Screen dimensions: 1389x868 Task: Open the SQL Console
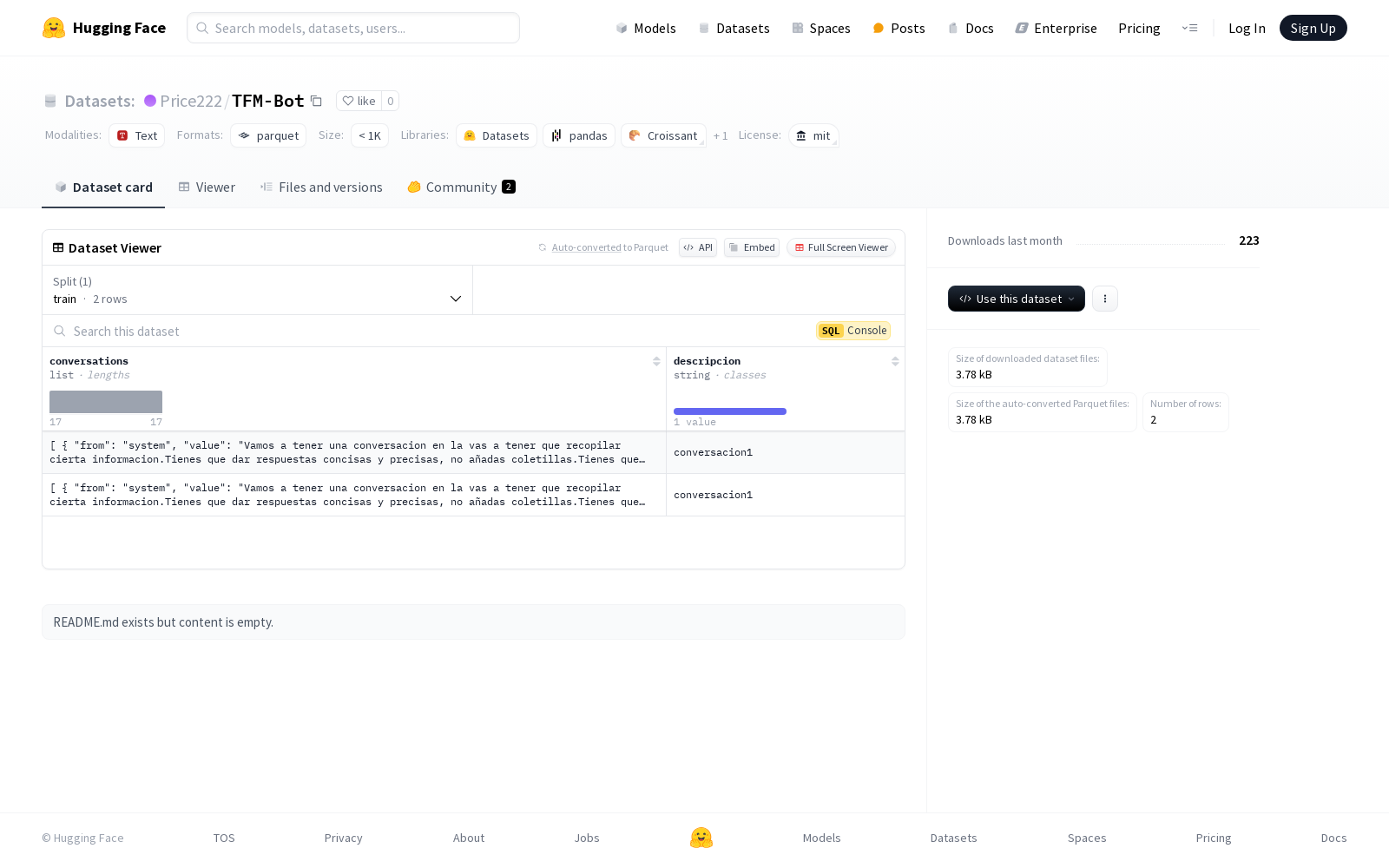click(x=853, y=331)
